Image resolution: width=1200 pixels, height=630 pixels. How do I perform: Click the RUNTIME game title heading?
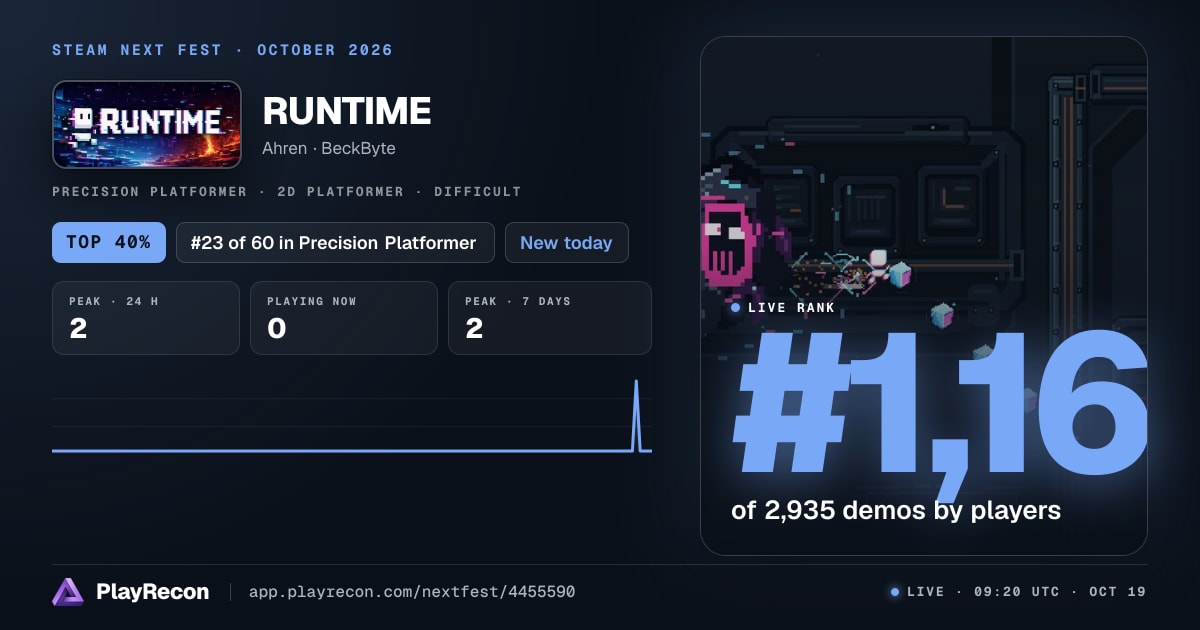click(x=346, y=111)
